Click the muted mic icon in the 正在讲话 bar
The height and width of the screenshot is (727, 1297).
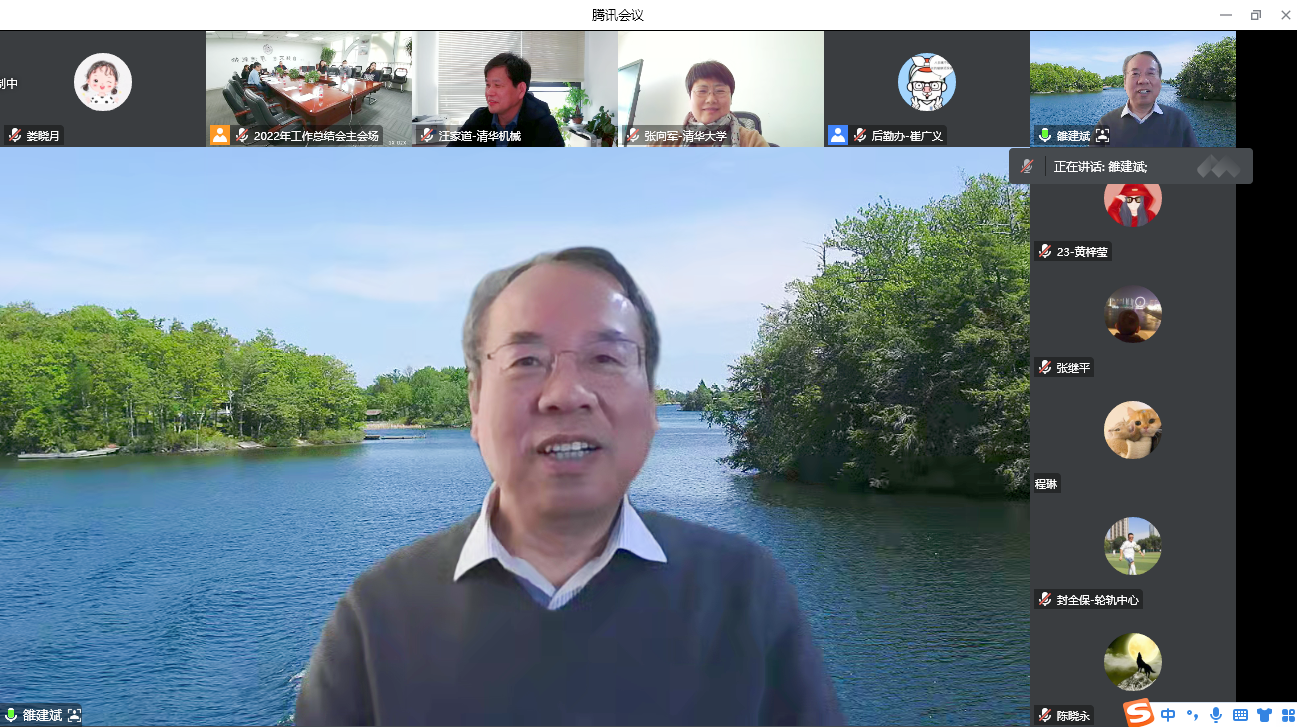[x=1027, y=167]
